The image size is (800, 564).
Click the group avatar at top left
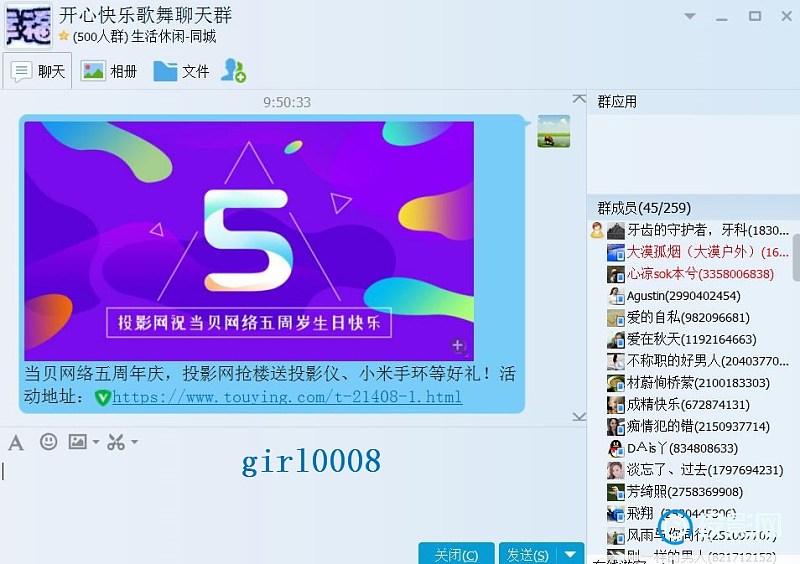(x=28, y=25)
